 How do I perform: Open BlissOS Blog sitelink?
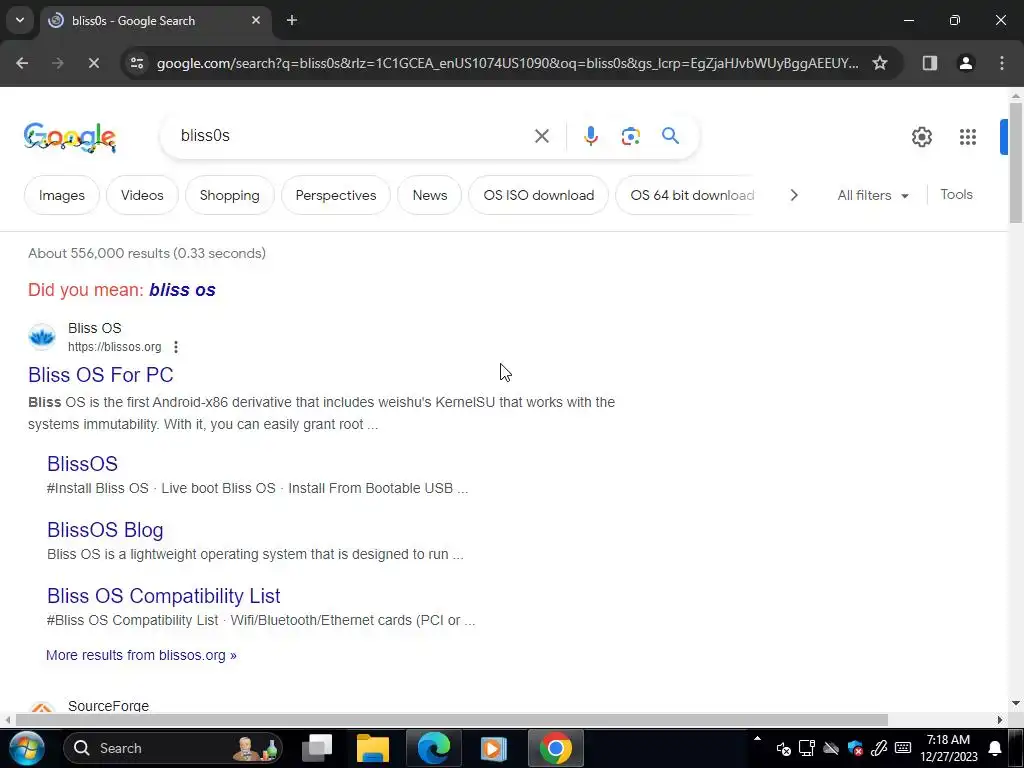pyautogui.click(x=105, y=530)
